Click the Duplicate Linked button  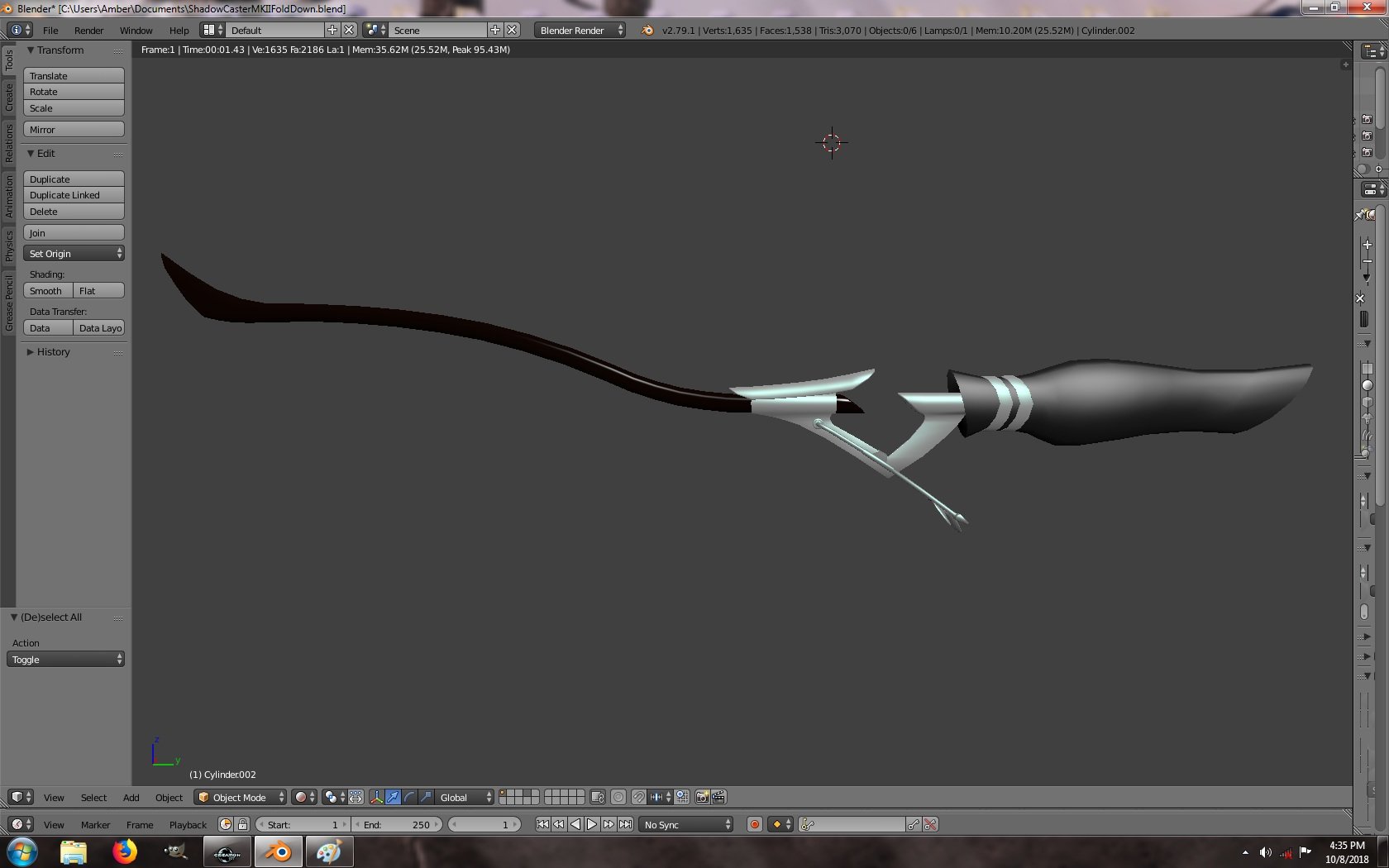(x=74, y=195)
